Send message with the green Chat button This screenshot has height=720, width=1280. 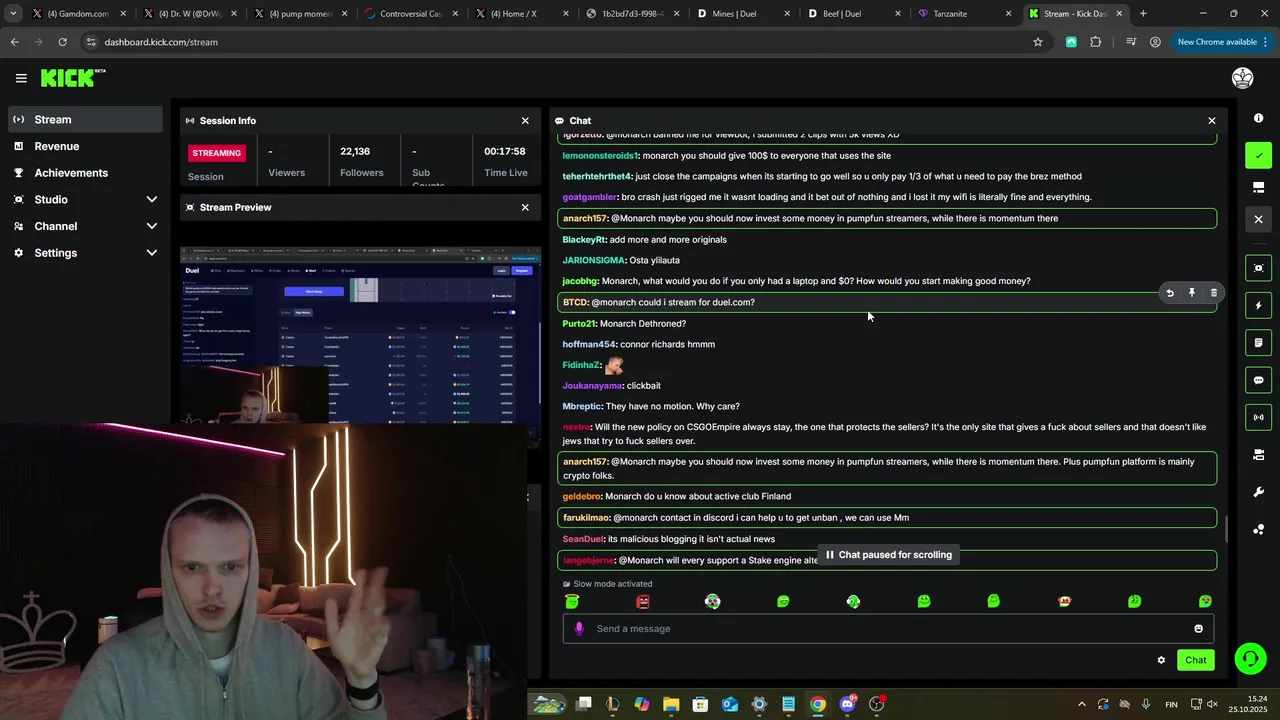pos(1196,660)
